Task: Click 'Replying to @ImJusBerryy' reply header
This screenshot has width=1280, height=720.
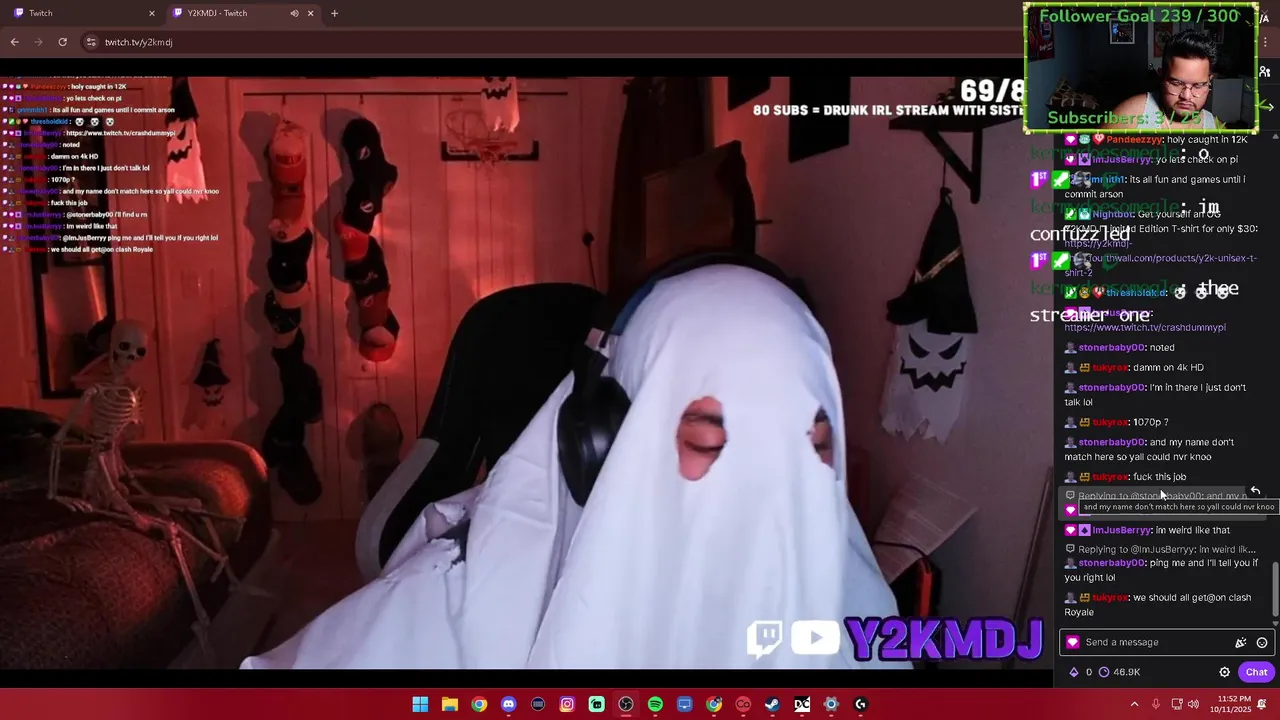Action: point(1160,549)
